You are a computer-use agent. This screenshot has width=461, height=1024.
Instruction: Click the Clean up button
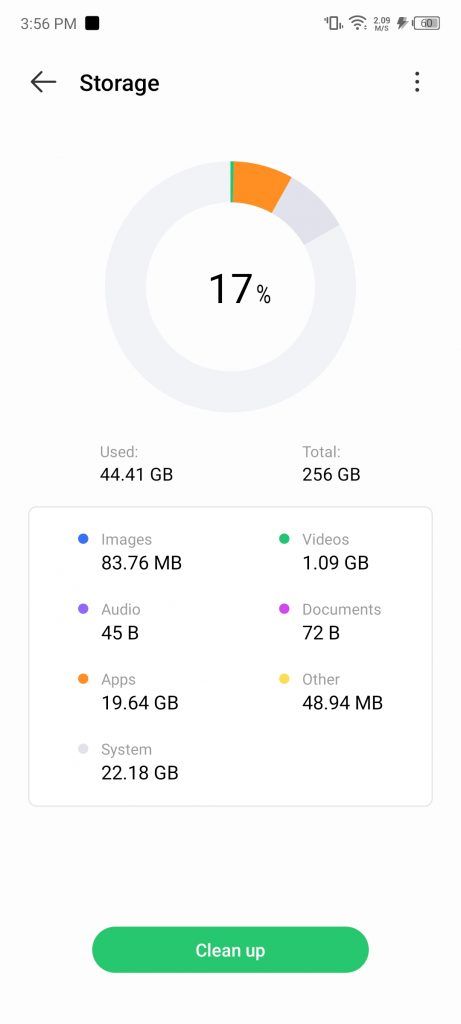[230, 950]
